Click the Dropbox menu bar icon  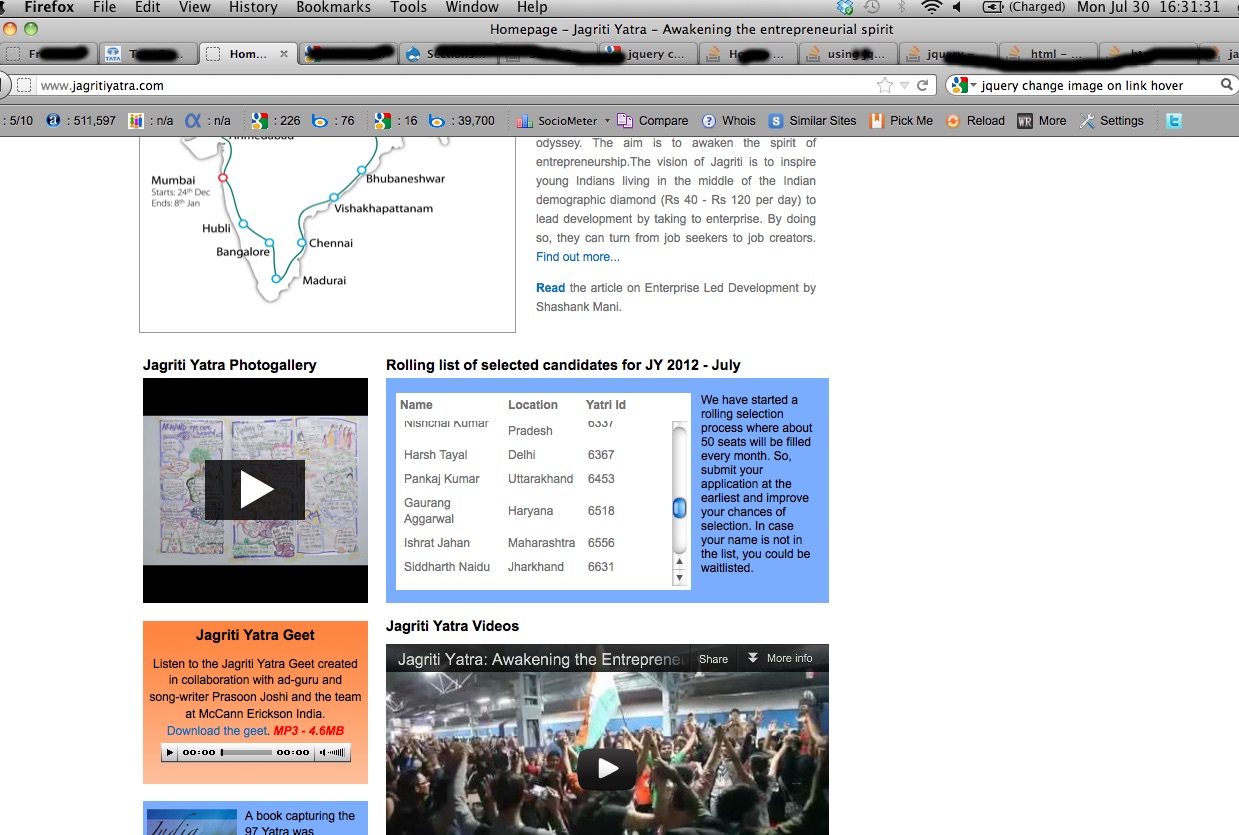(846, 7)
